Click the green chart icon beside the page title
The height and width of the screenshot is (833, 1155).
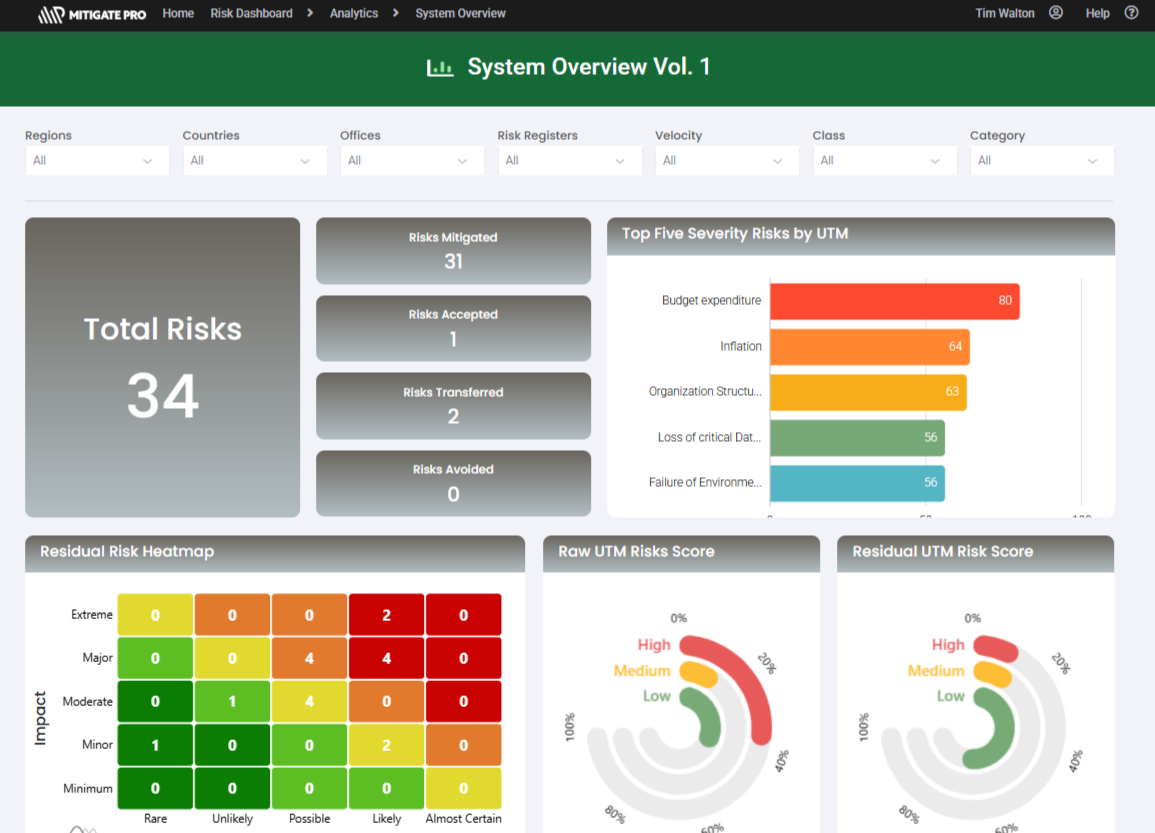tap(440, 67)
